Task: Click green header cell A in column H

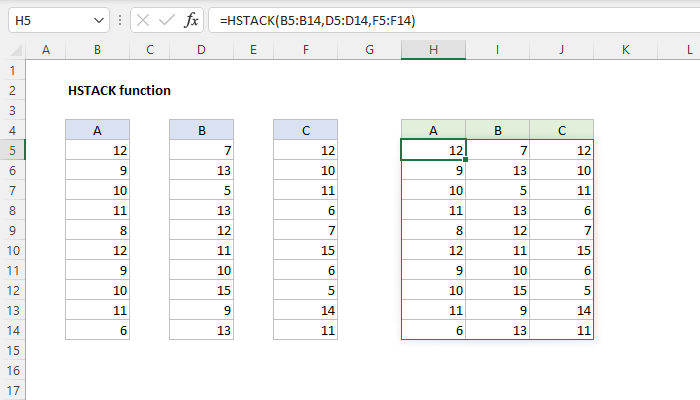Action: [433, 130]
